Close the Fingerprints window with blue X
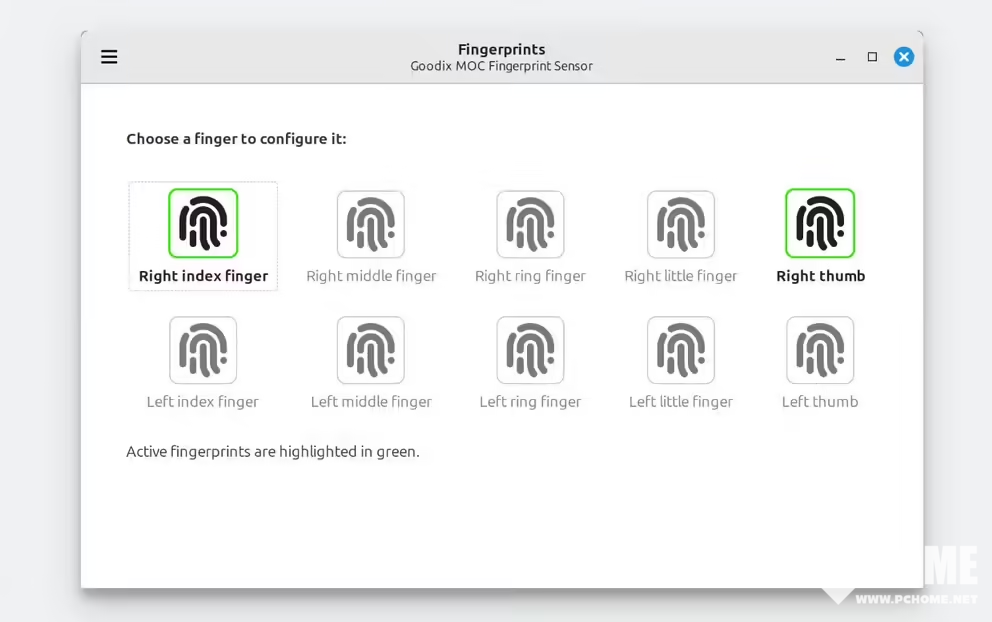The height and width of the screenshot is (622, 992). pyautogui.click(x=904, y=57)
